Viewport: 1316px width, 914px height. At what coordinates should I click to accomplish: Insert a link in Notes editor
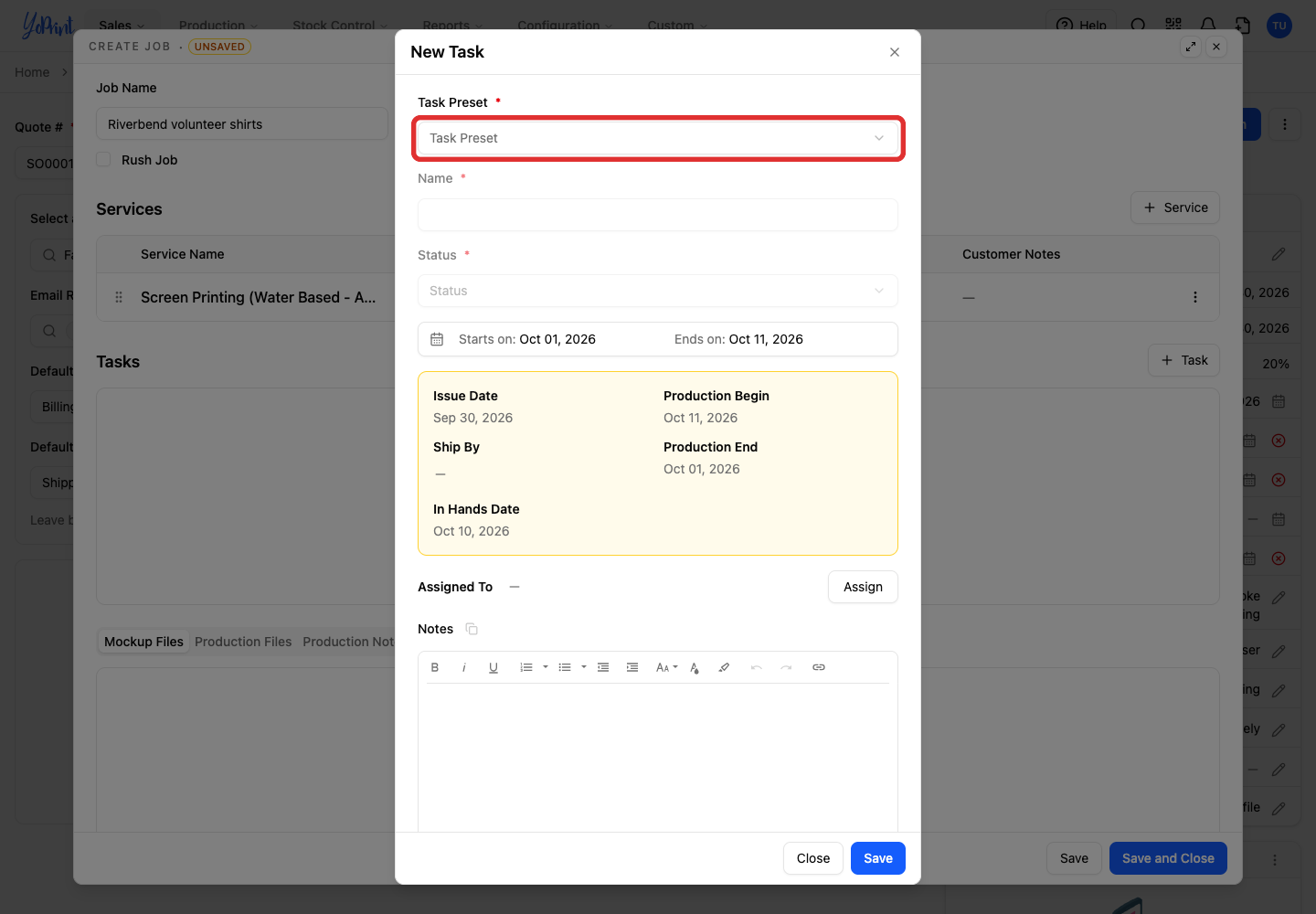coord(819,667)
